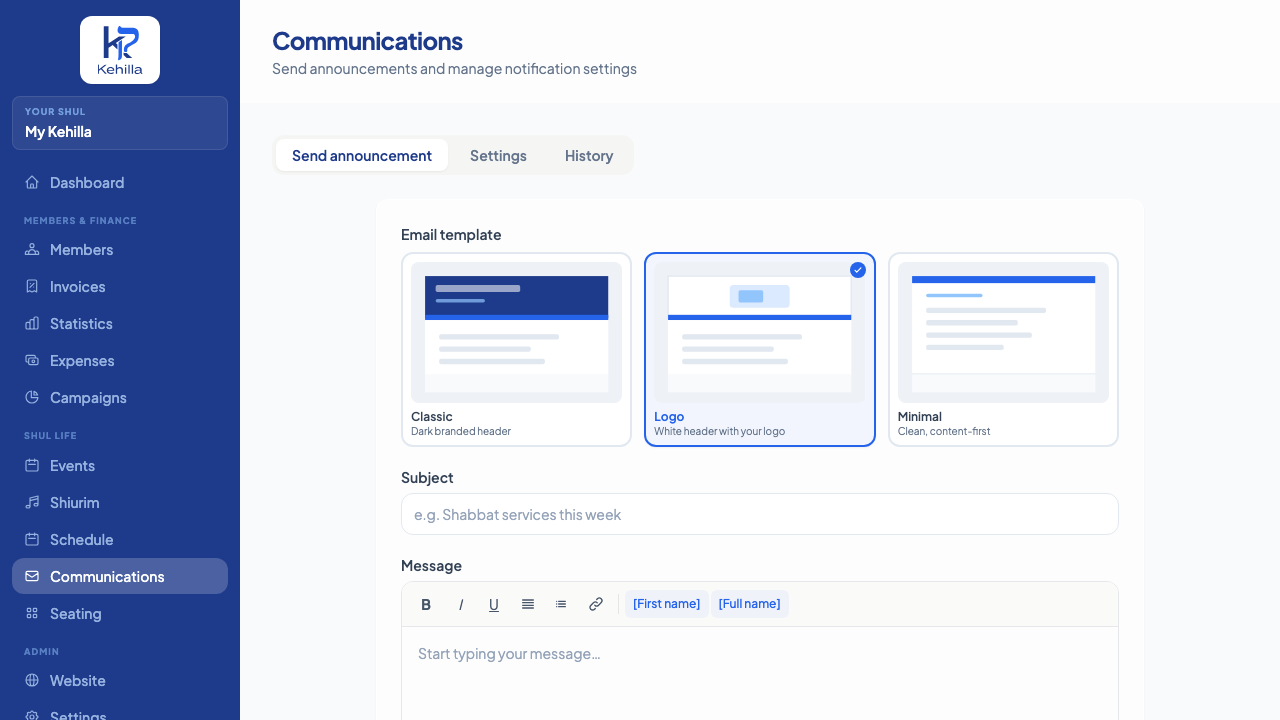Click the Logo template preview thumbnail
Screen dimensions: 1280x720
click(x=760, y=332)
